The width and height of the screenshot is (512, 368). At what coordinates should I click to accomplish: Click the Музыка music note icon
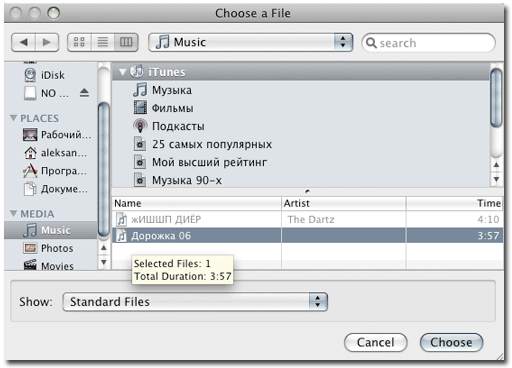140,90
